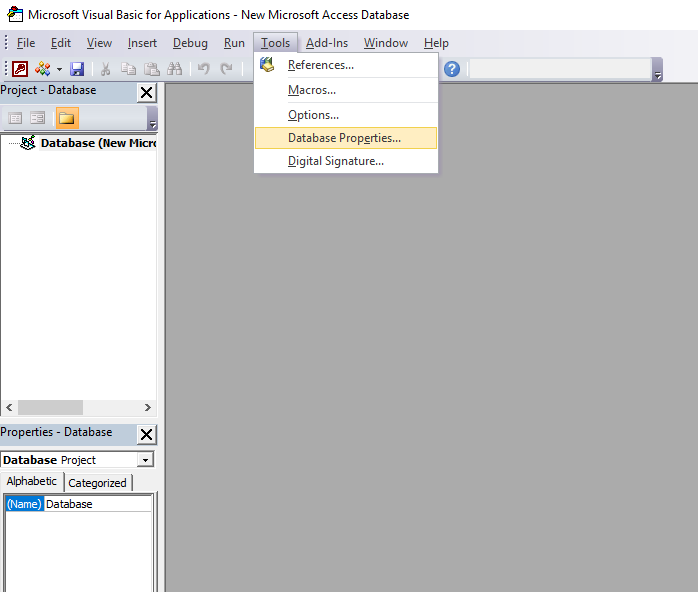Click the VBA application icon in title bar
Image resolution: width=698 pixels, height=592 pixels.
pyautogui.click(x=15, y=14)
